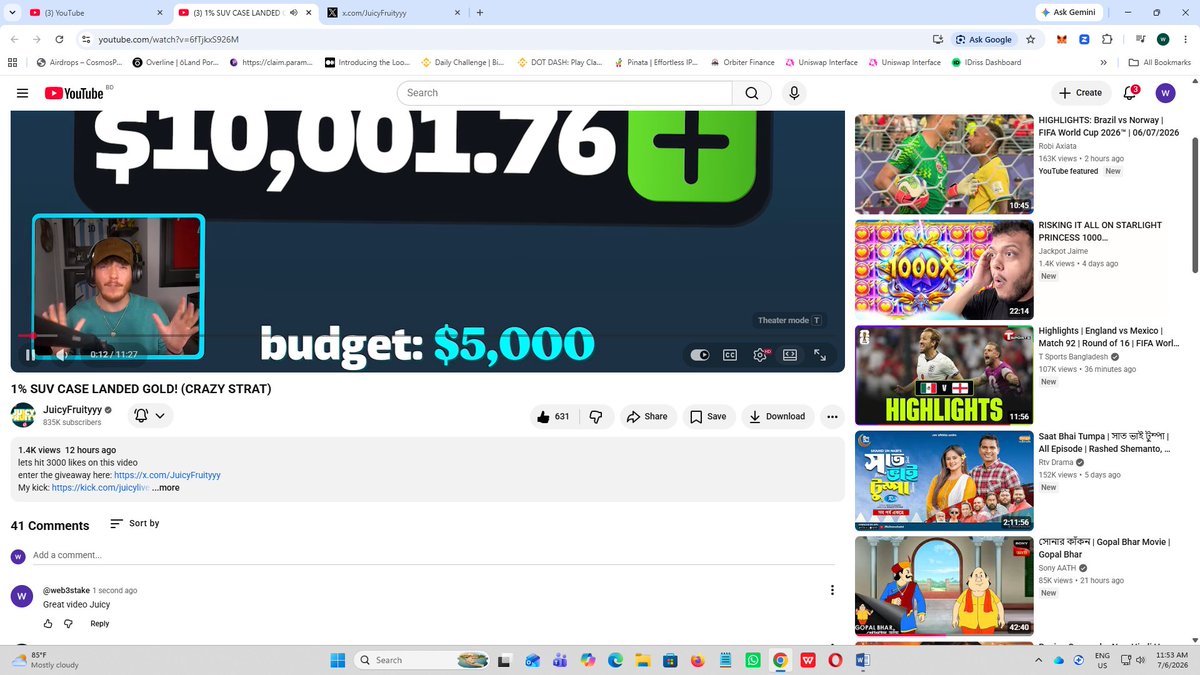
Task: Open the YouTube notifications bell in header
Action: click(1130, 93)
